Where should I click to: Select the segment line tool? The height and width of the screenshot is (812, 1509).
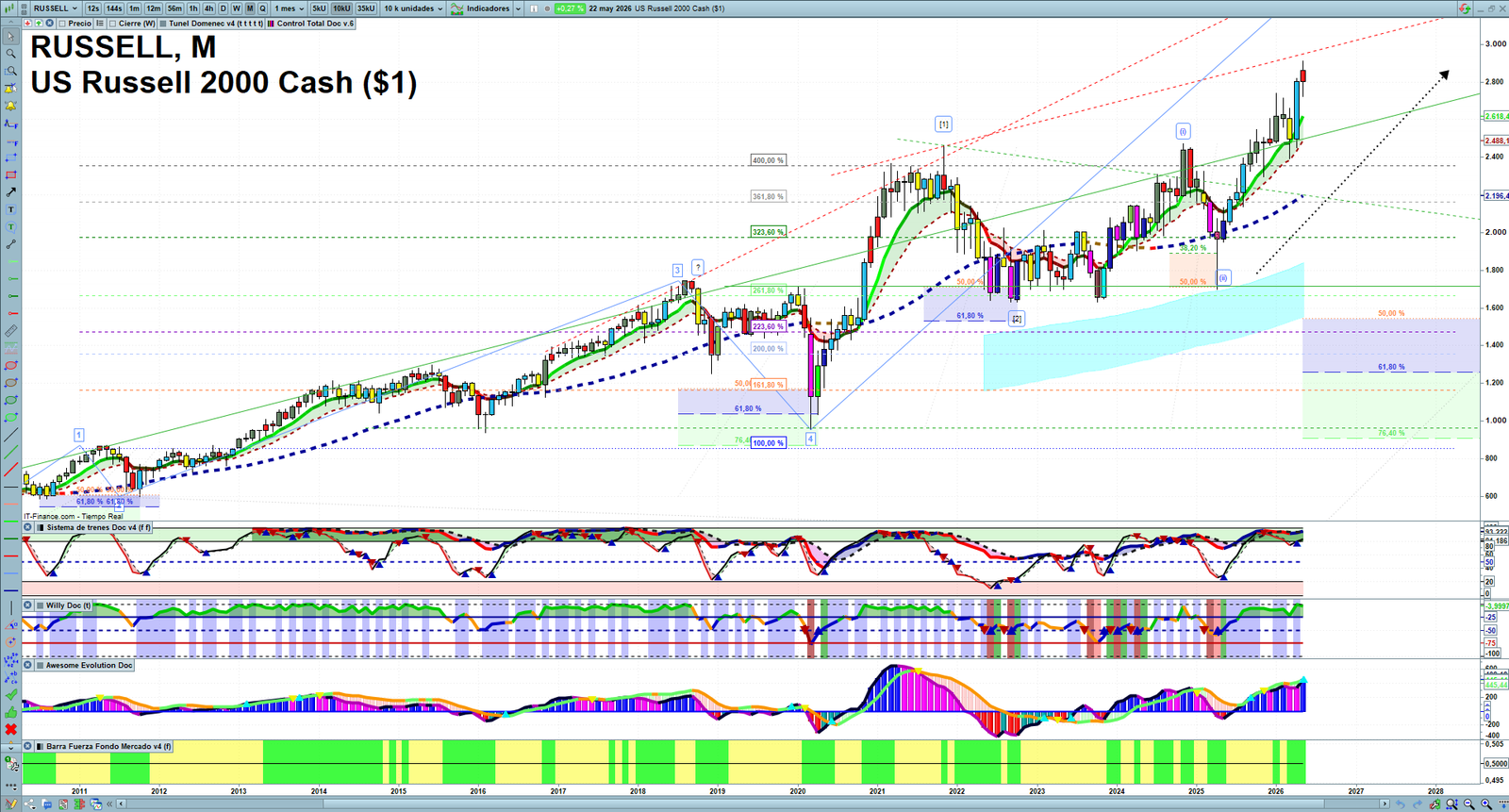point(11,244)
